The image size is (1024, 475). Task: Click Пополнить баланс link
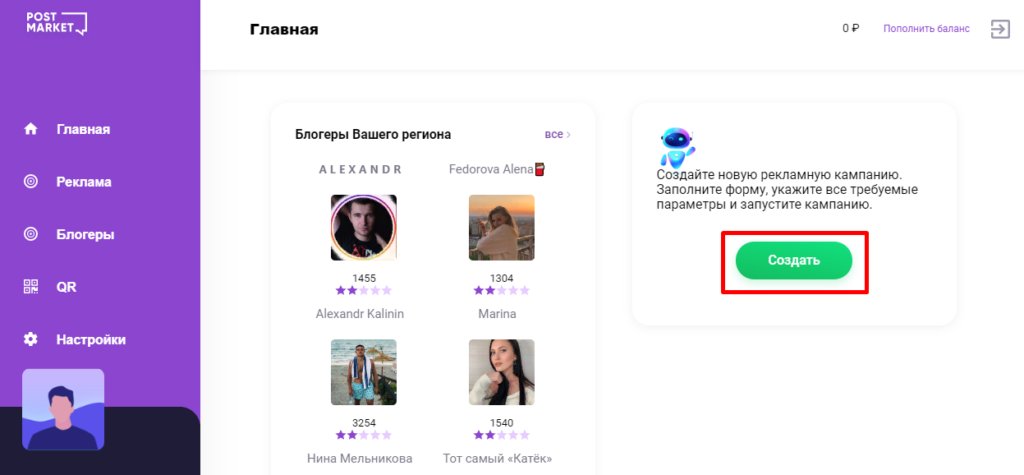(x=926, y=29)
